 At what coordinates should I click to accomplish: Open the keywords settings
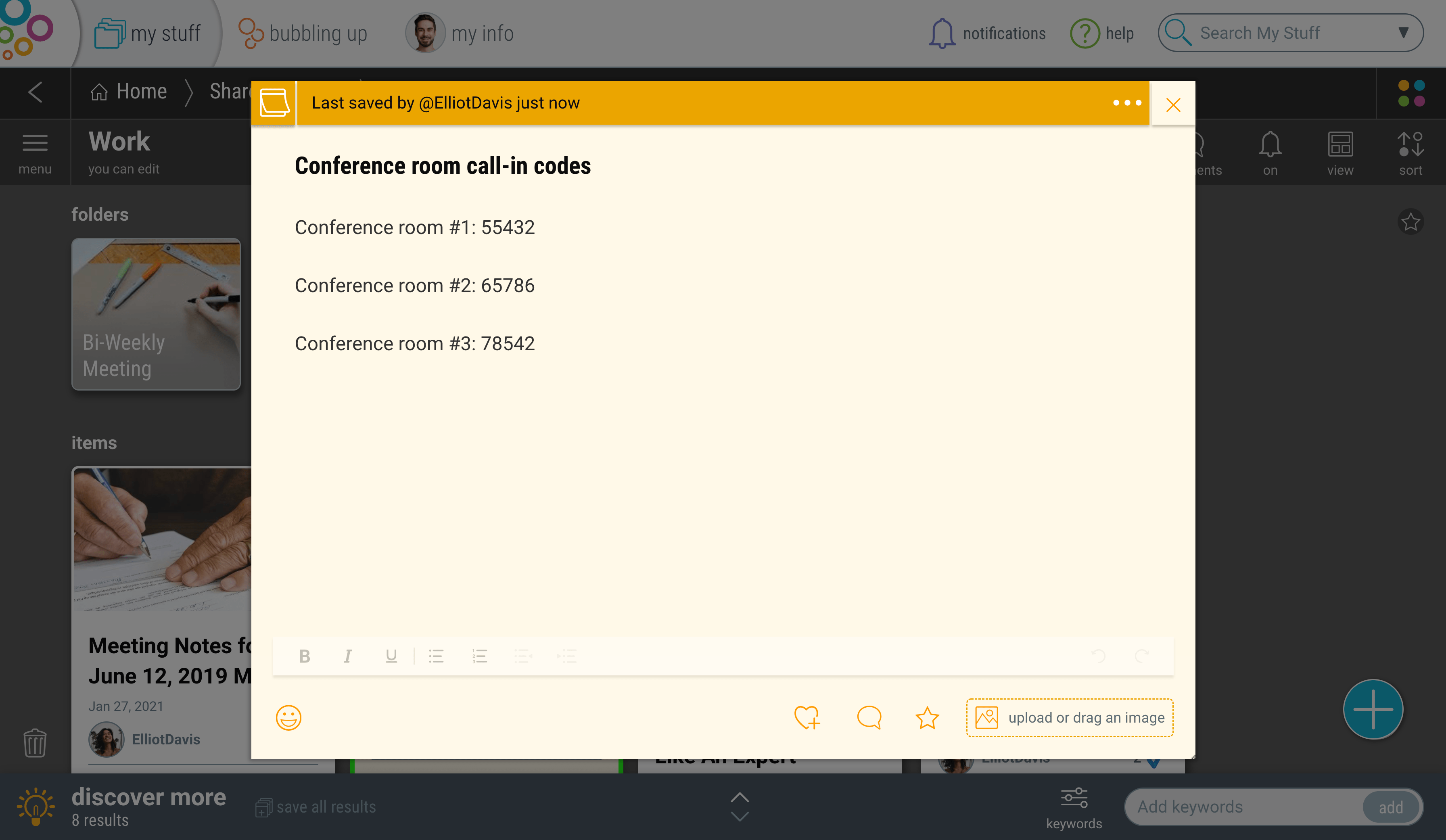click(x=1074, y=809)
